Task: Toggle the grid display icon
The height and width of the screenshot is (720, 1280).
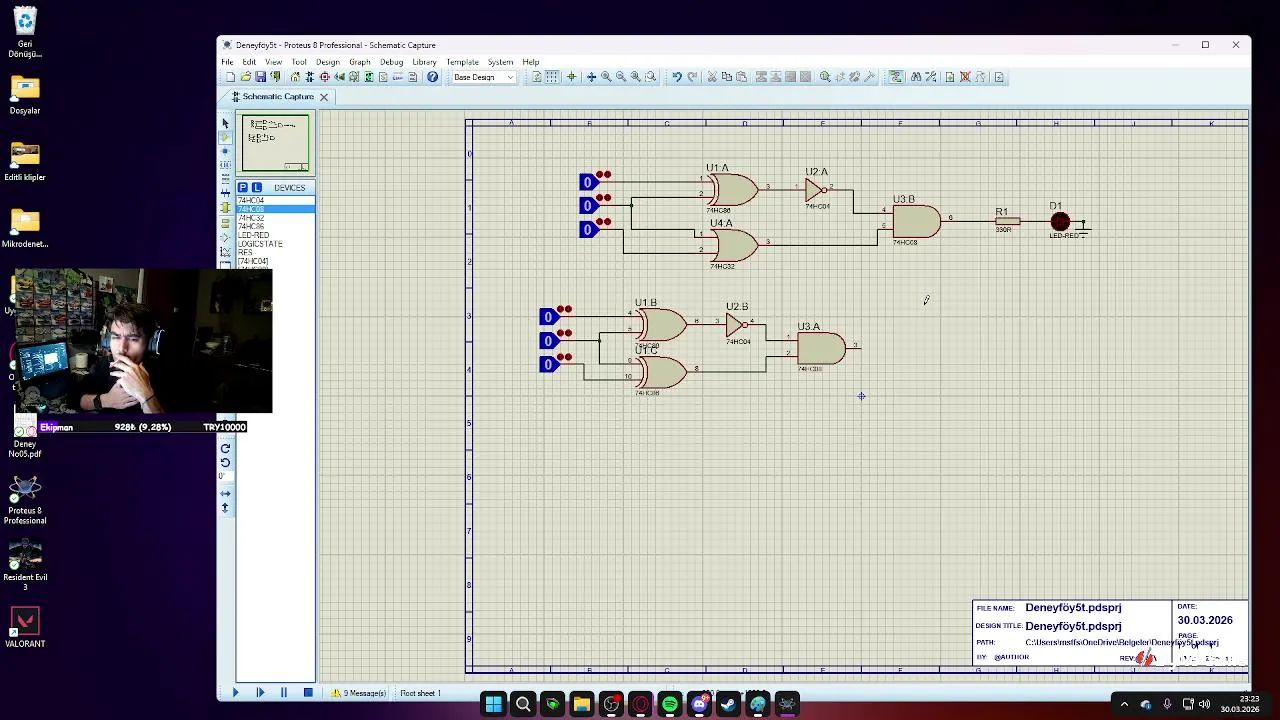Action: (552, 77)
